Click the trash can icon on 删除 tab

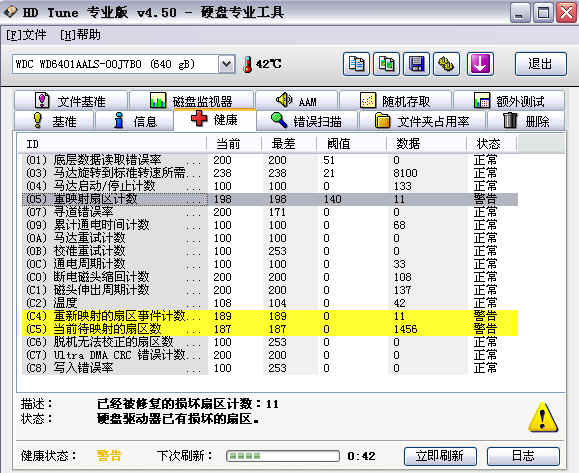pos(510,120)
